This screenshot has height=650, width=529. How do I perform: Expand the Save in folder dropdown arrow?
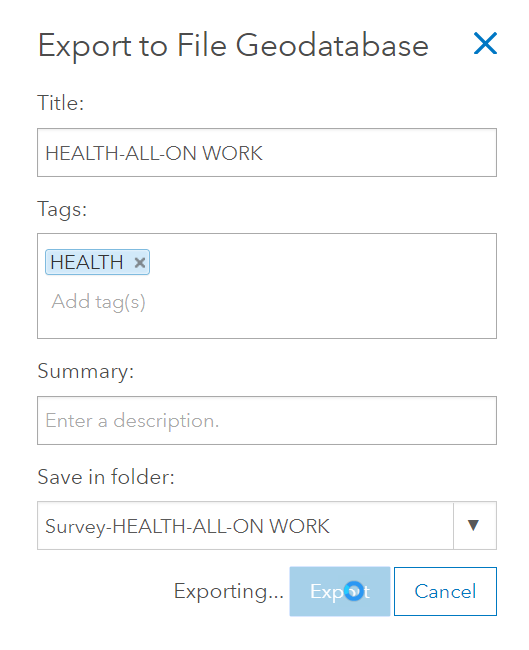(474, 526)
